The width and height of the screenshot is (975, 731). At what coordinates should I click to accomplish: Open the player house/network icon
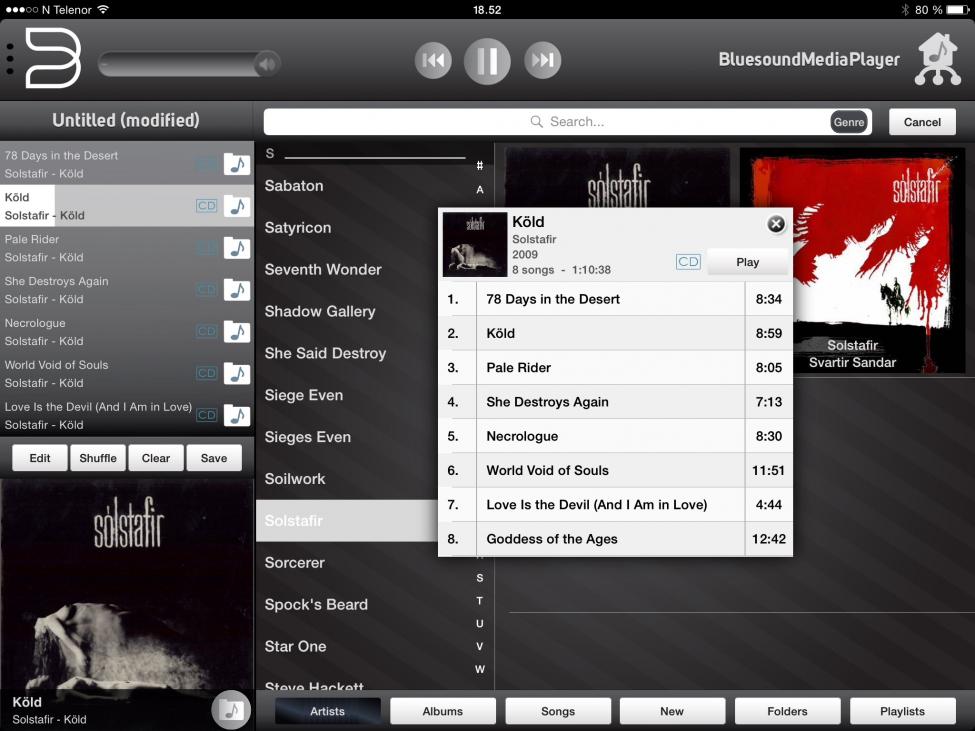pos(938,59)
